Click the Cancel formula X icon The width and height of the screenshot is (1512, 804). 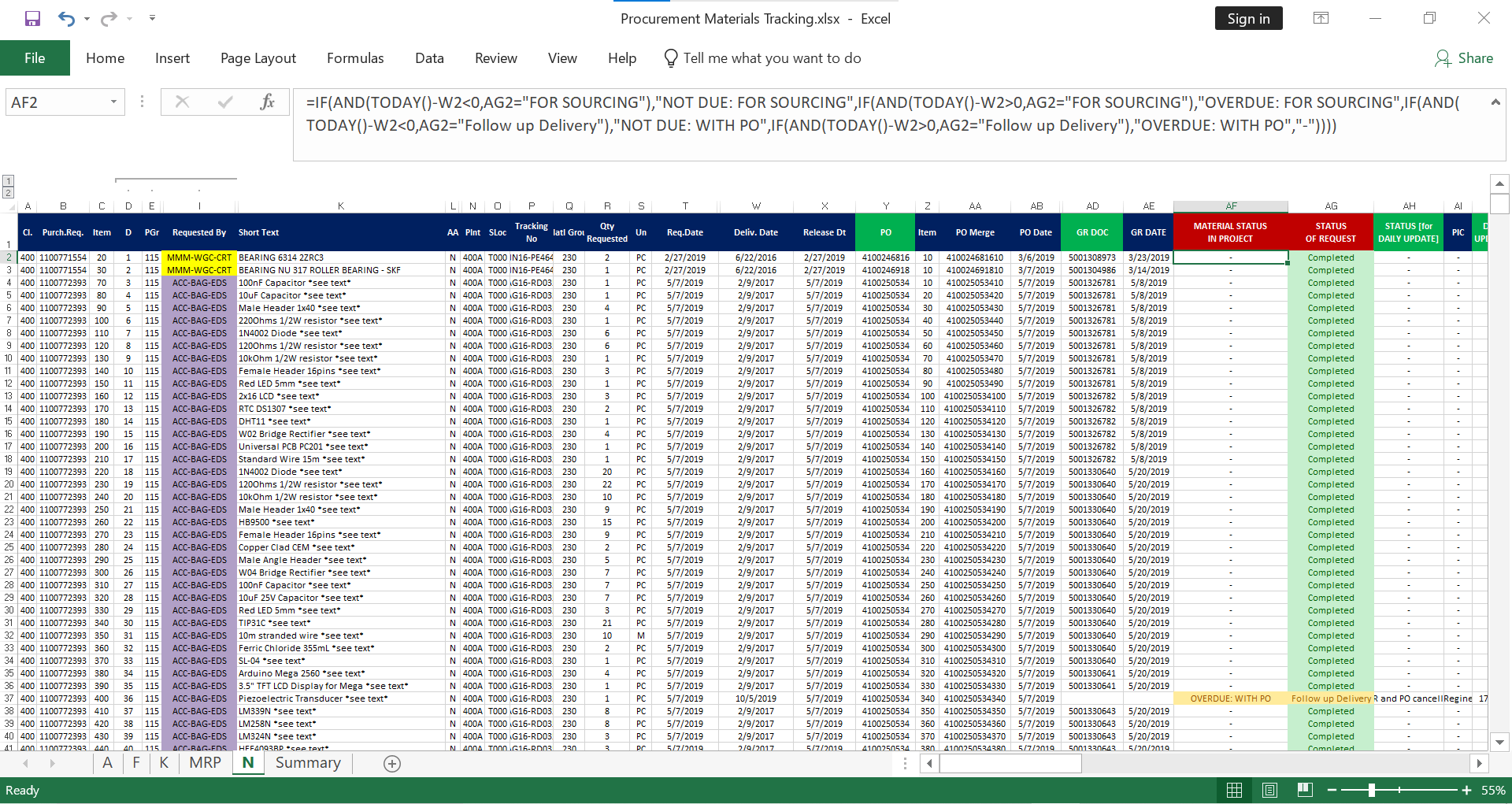[x=182, y=102]
